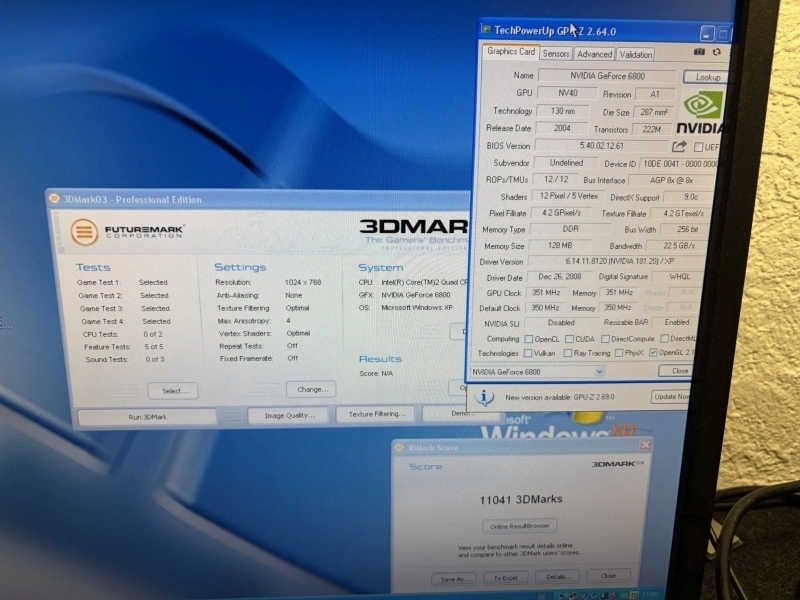Click the info icon beside new version notice
This screenshot has height=600, width=800.
[x=484, y=397]
